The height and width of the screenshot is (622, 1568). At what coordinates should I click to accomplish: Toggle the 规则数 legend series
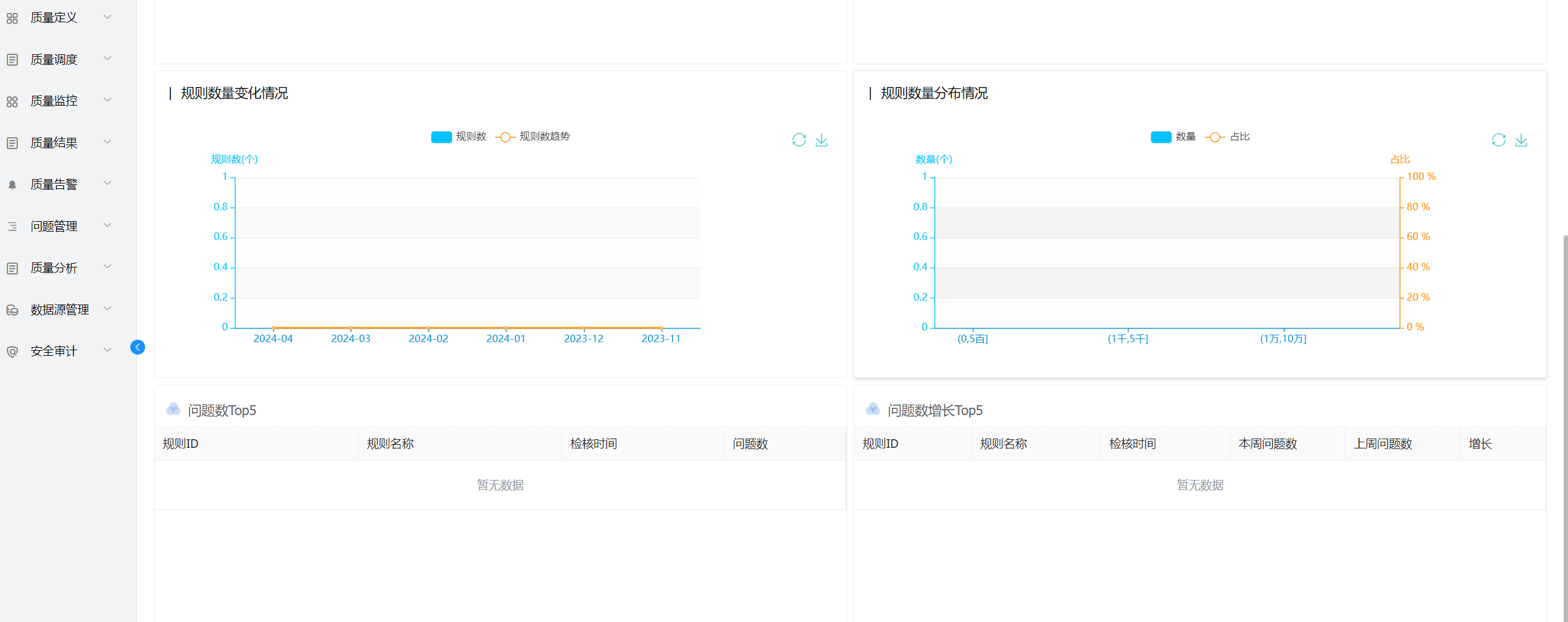tap(459, 137)
